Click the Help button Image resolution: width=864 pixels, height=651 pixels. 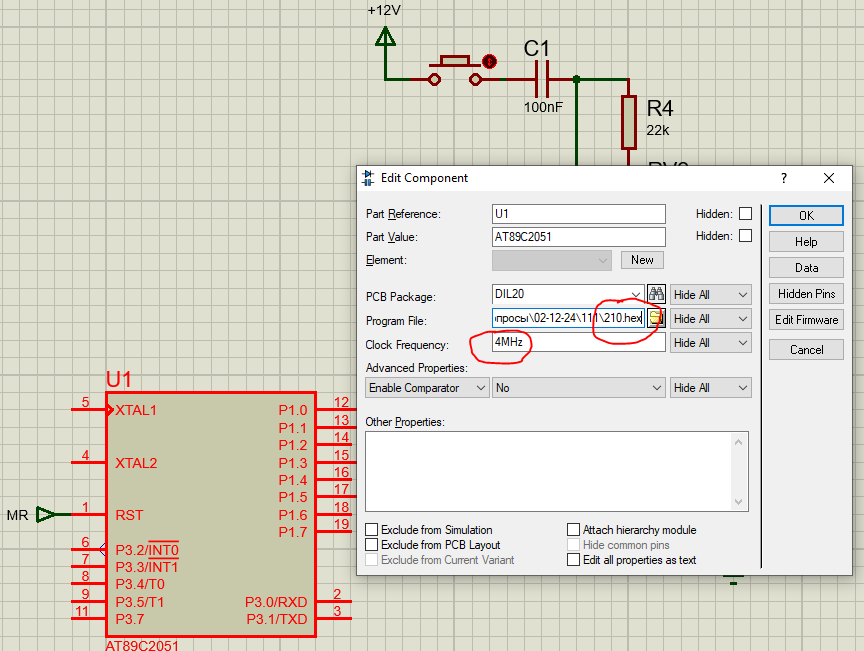[x=806, y=241]
